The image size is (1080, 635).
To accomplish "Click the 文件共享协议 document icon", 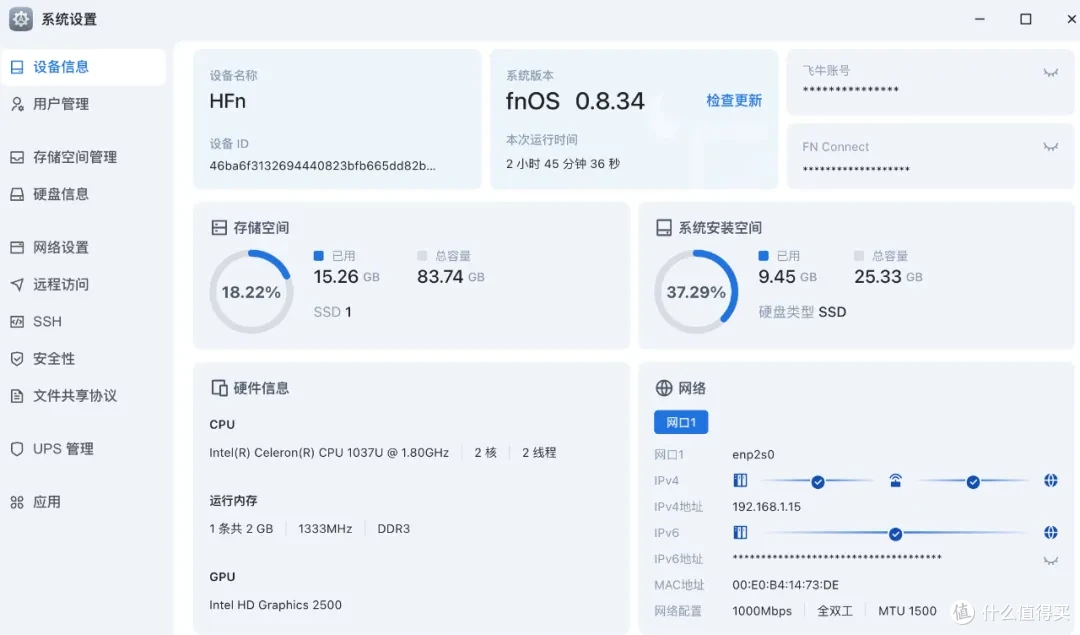I will click(x=17, y=396).
